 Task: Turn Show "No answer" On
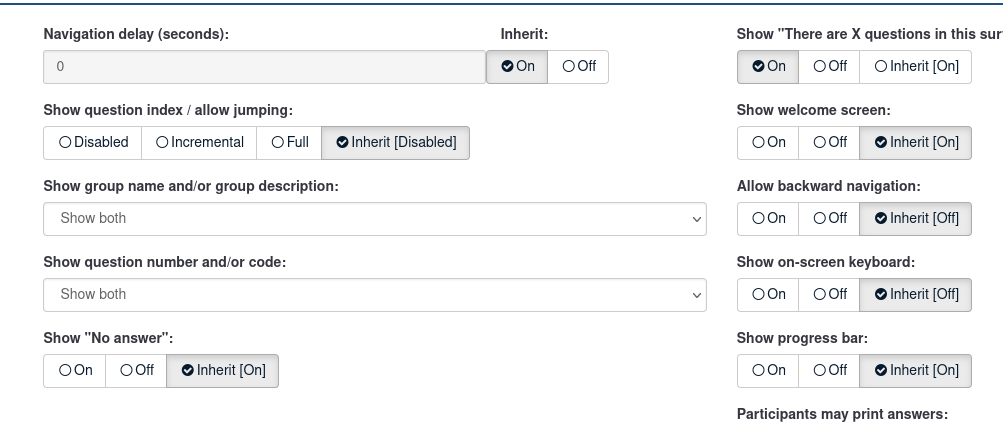point(75,371)
